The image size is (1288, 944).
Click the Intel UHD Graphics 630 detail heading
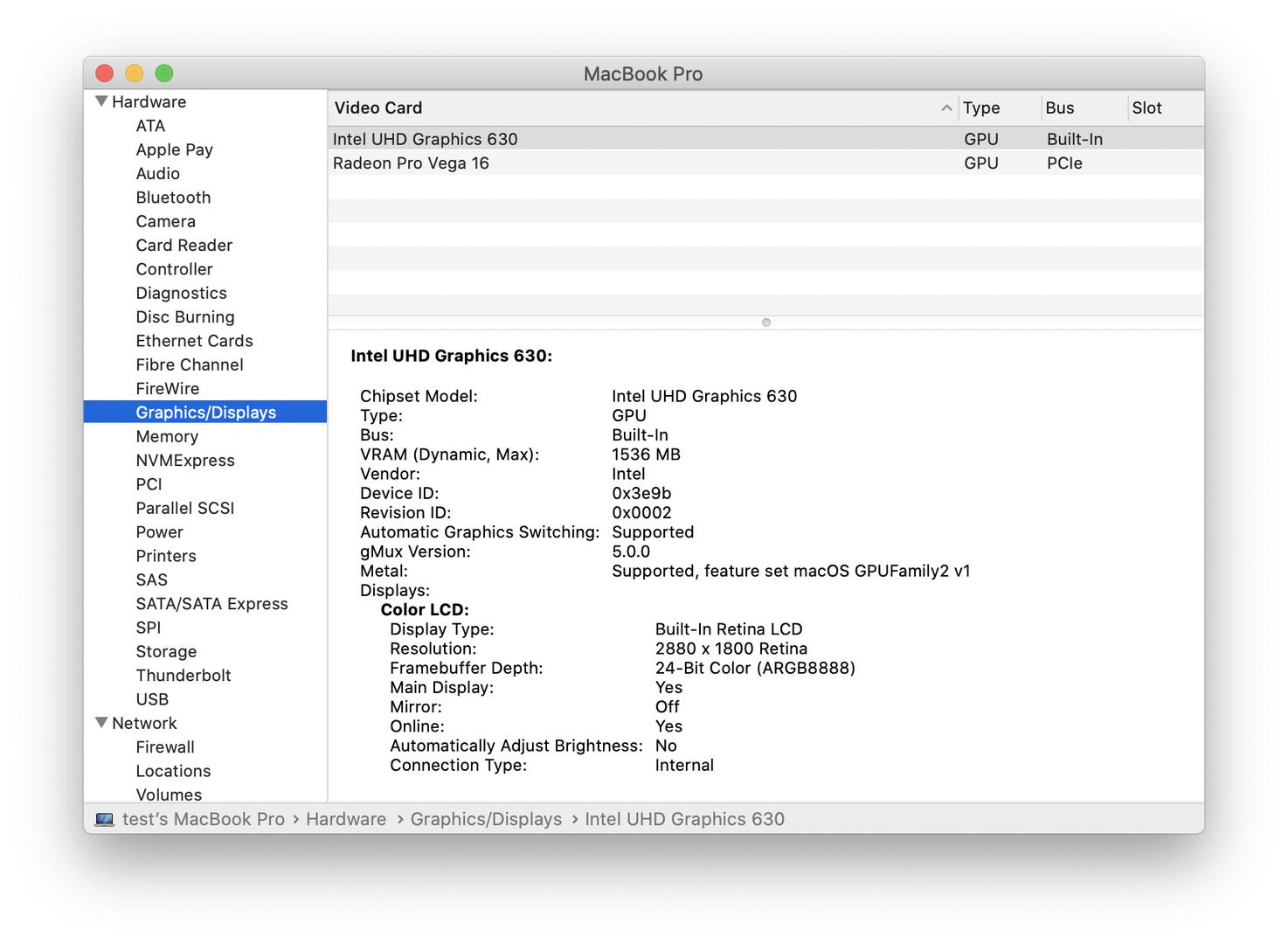pos(451,356)
